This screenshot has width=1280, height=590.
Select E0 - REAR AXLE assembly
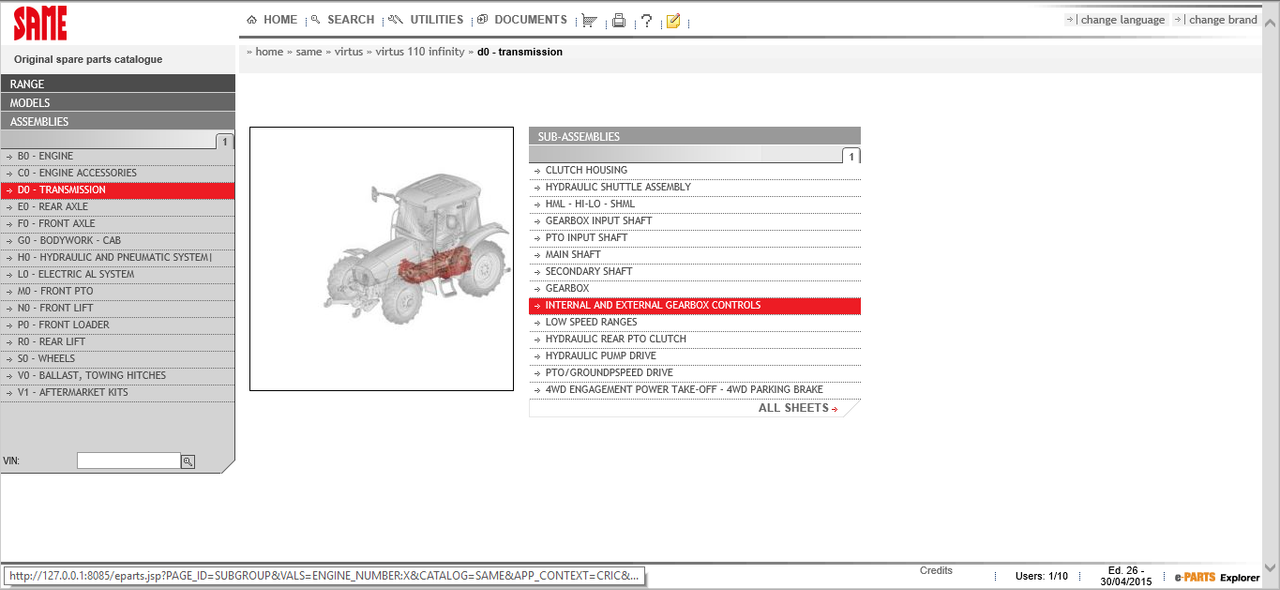click(x=118, y=207)
